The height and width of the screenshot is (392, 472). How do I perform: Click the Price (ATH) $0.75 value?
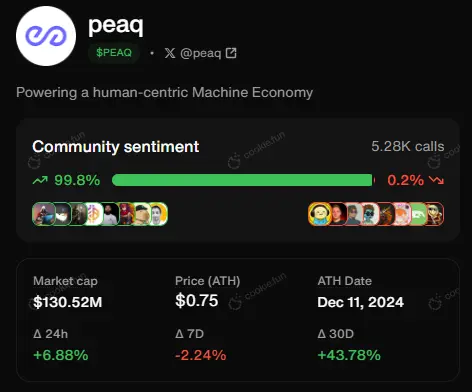click(197, 300)
